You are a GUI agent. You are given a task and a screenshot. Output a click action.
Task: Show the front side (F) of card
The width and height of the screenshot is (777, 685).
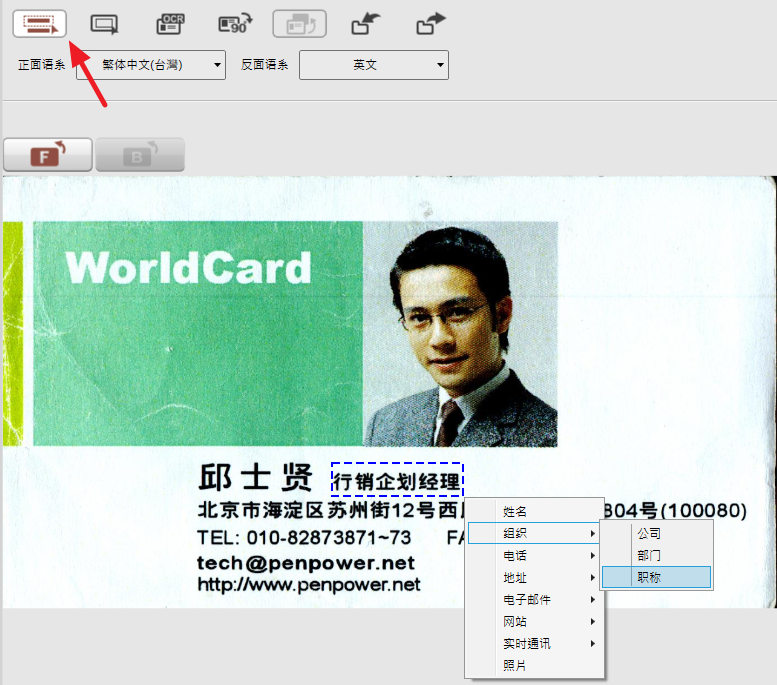coord(48,155)
